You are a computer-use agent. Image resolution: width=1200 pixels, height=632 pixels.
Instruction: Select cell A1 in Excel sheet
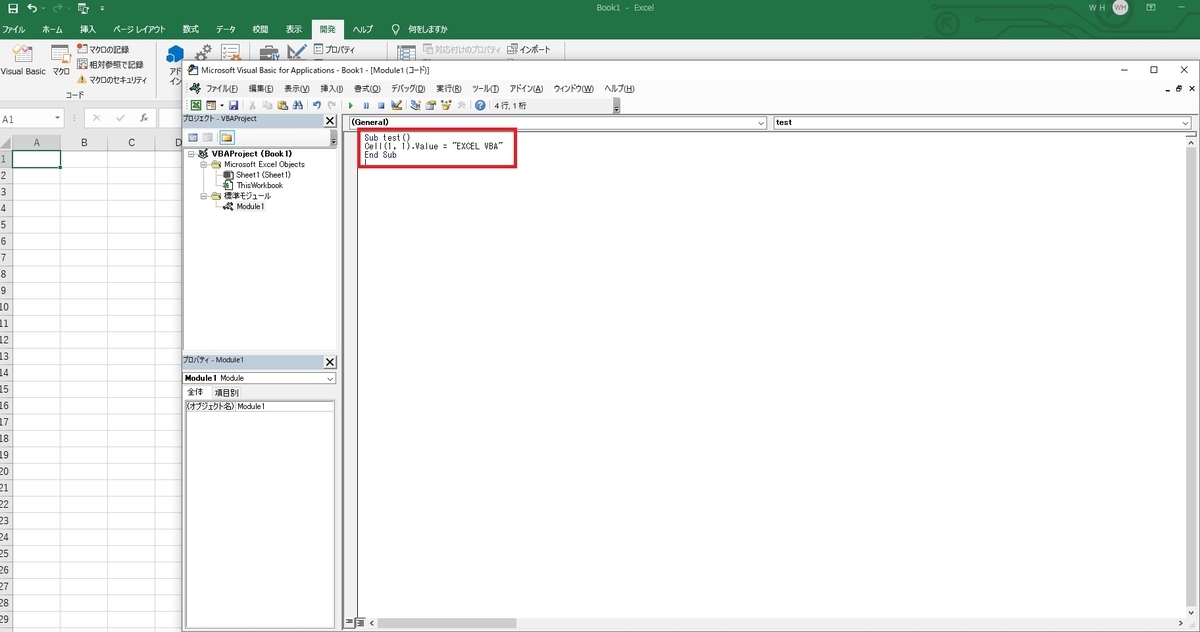(x=37, y=159)
